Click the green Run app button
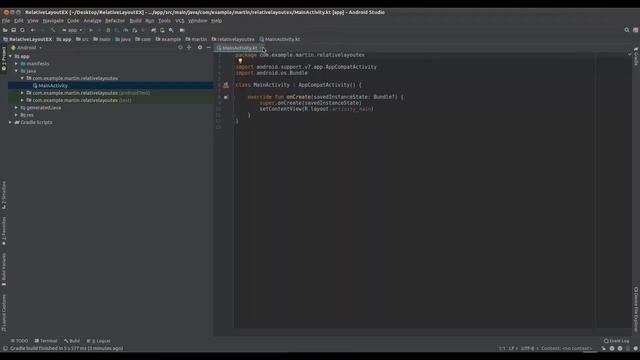 pyautogui.click(x=91, y=30)
